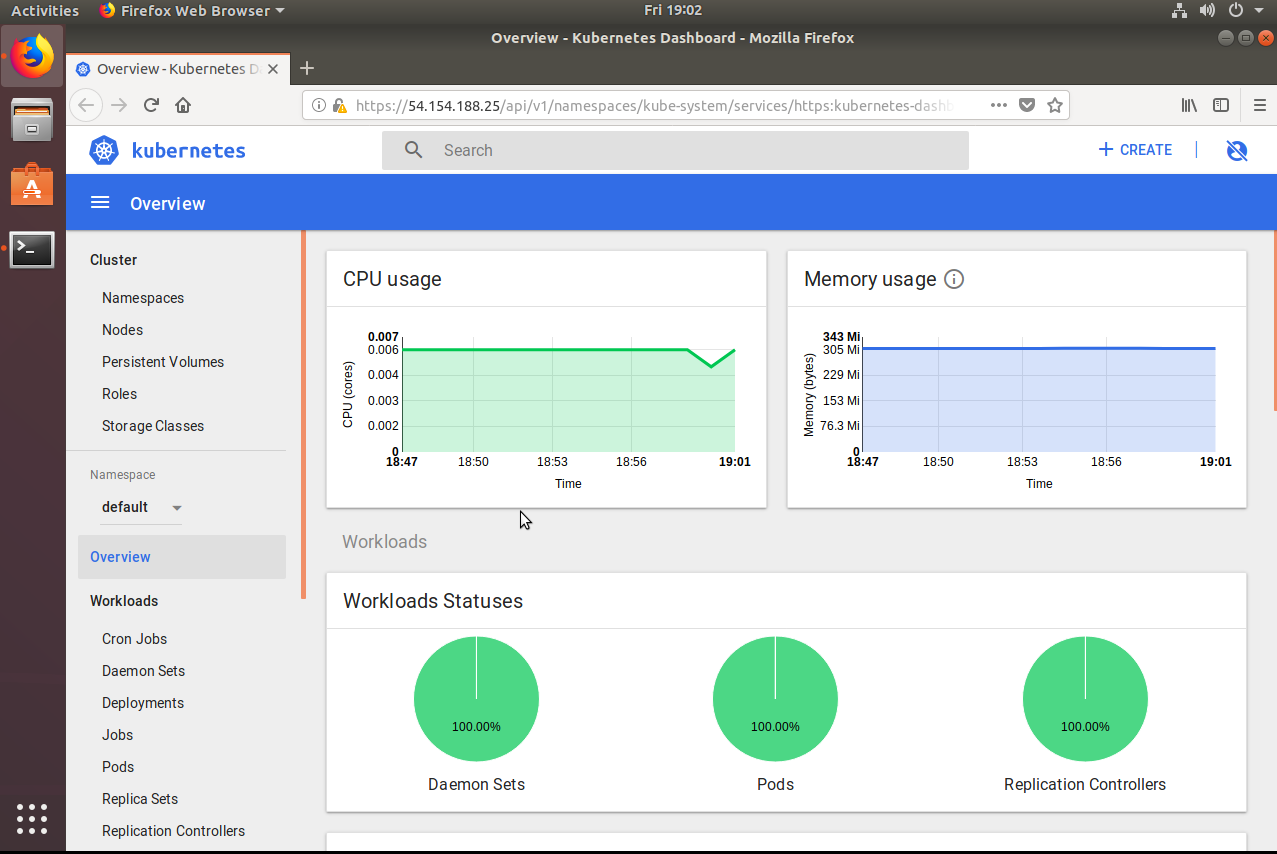Open the Firefox hamburger menu
The image size is (1277, 854).
pos(1259,105)
